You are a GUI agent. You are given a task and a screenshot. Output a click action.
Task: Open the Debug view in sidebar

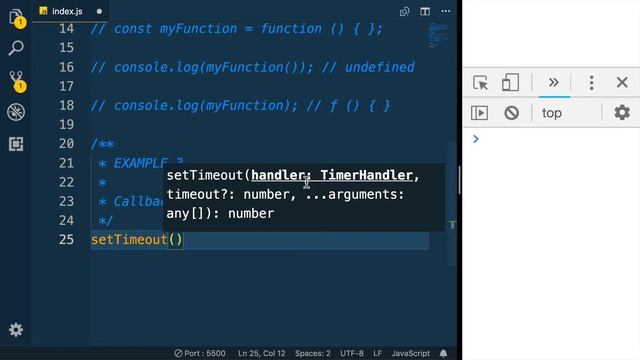click(x=16, y=112)
